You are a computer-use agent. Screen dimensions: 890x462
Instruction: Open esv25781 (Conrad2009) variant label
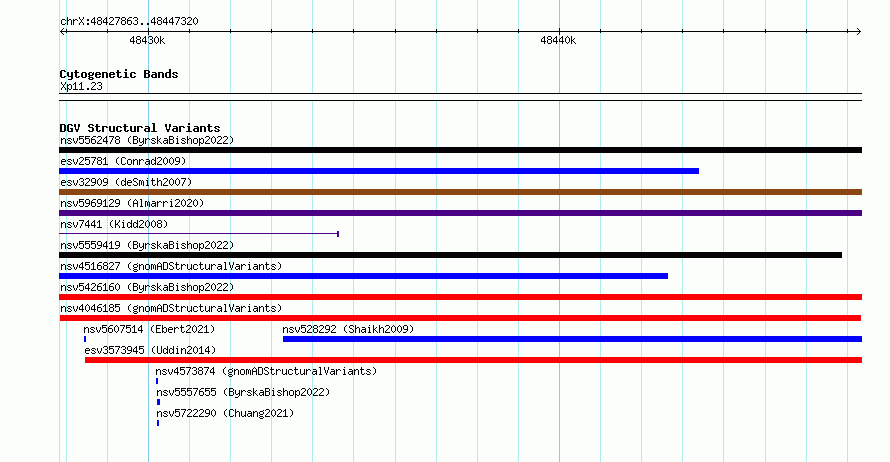(123, 161)
